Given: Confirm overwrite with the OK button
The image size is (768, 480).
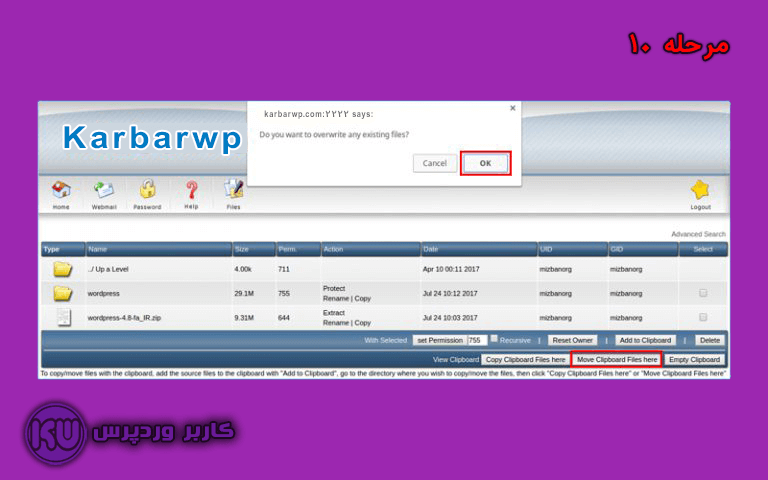Looking at the screenshot, I should [x=485, y=163].
